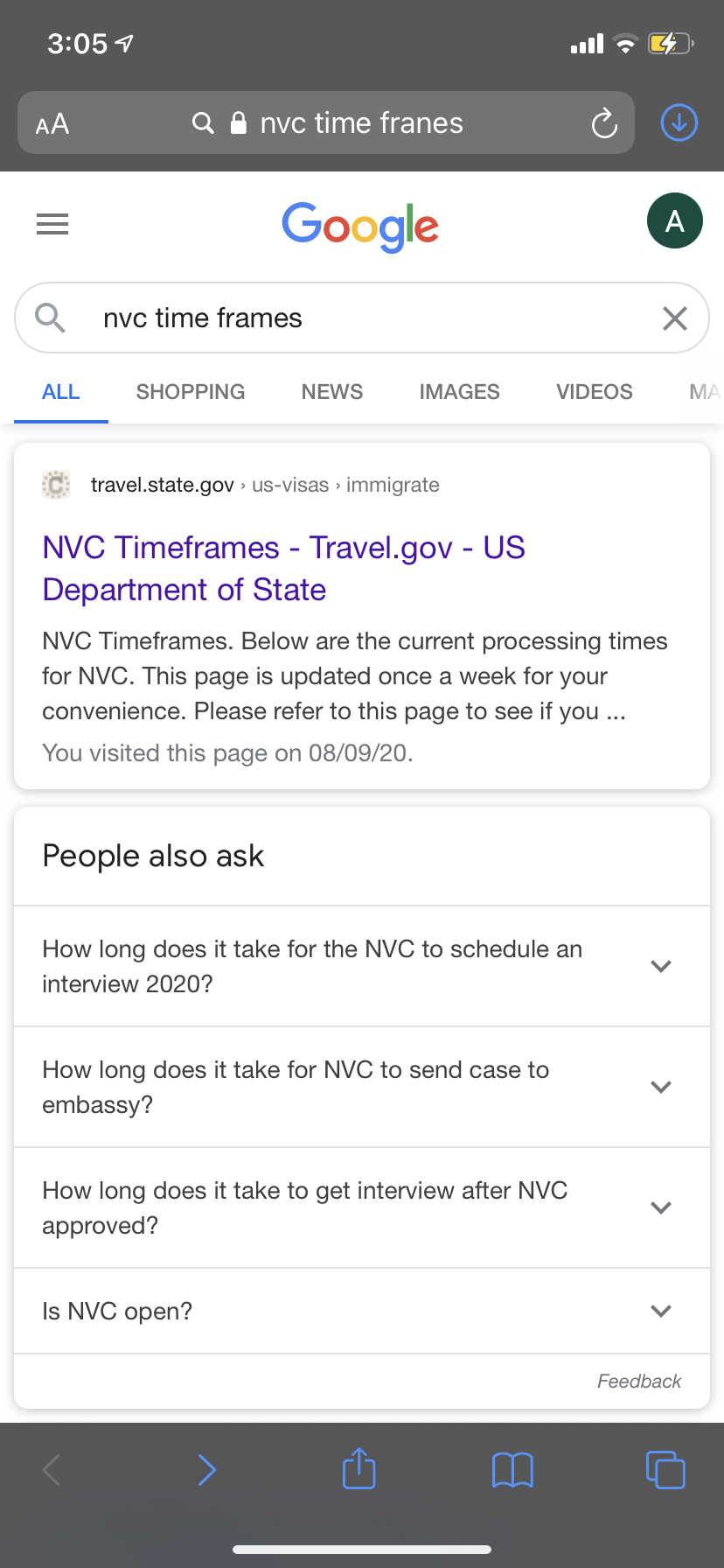
Task: Go forward with Safari forward arrow
Action: 206,1470
